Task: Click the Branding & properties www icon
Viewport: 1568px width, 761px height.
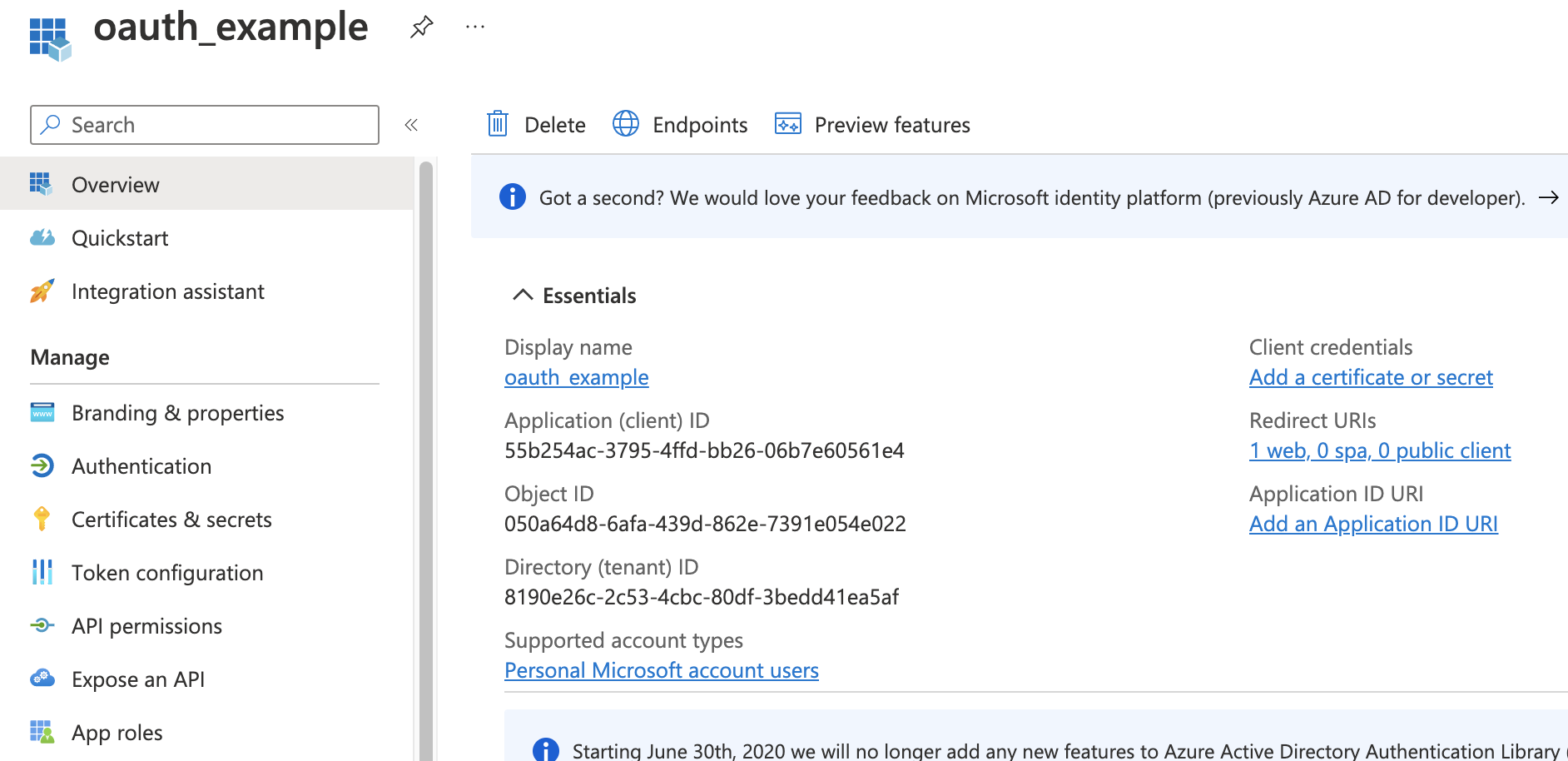Action: (x=42, y=412)
